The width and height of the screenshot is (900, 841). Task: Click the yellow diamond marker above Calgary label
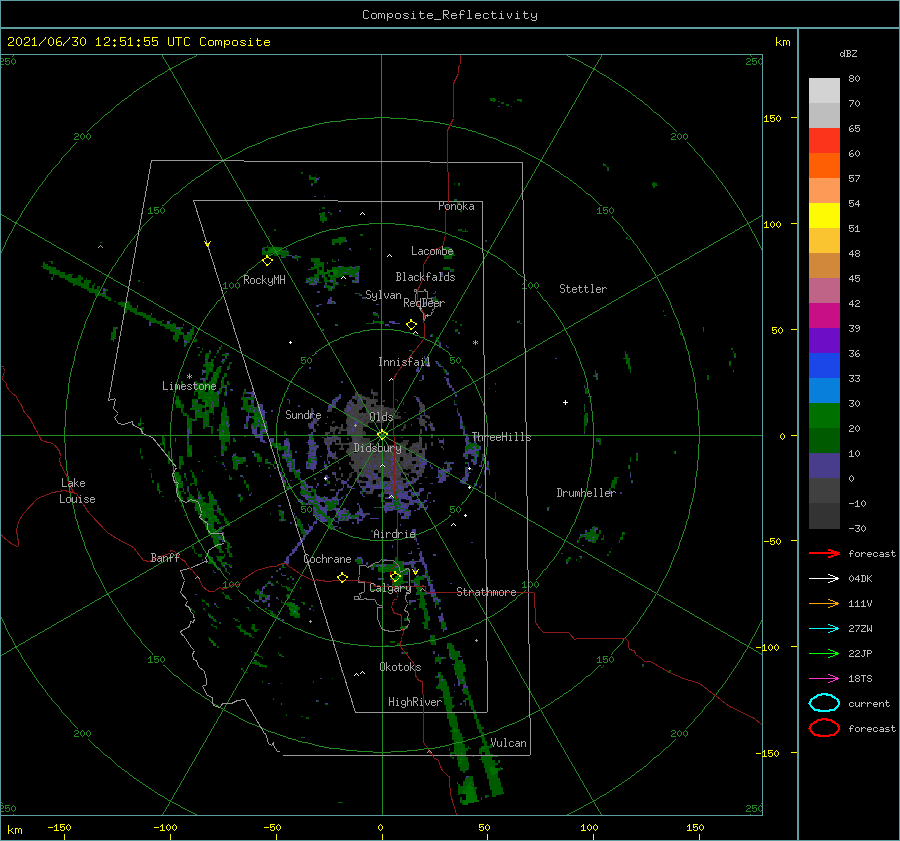[x=395, y=576]
